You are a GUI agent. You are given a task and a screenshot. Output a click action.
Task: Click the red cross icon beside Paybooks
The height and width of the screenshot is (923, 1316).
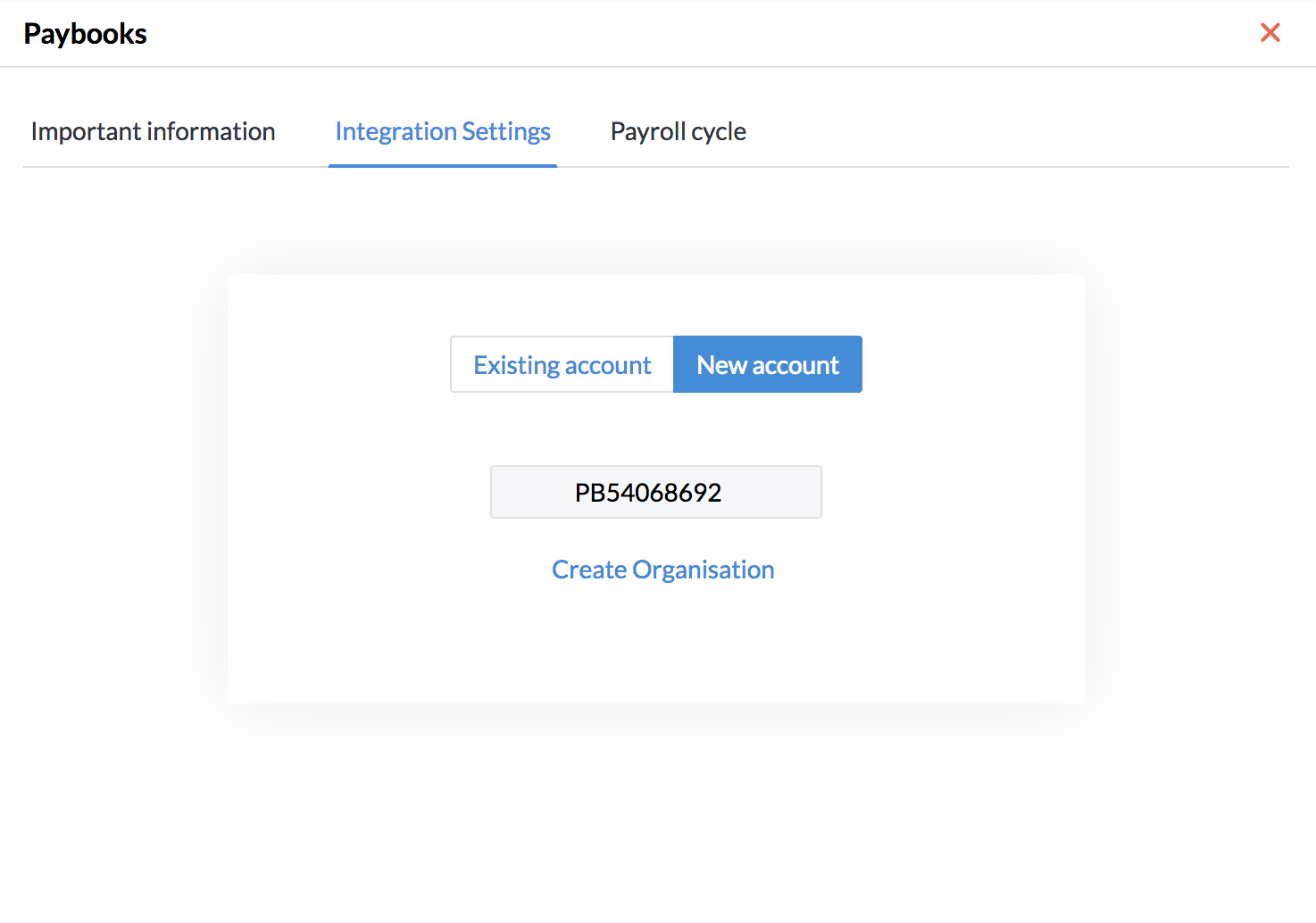coord(1270,33)
